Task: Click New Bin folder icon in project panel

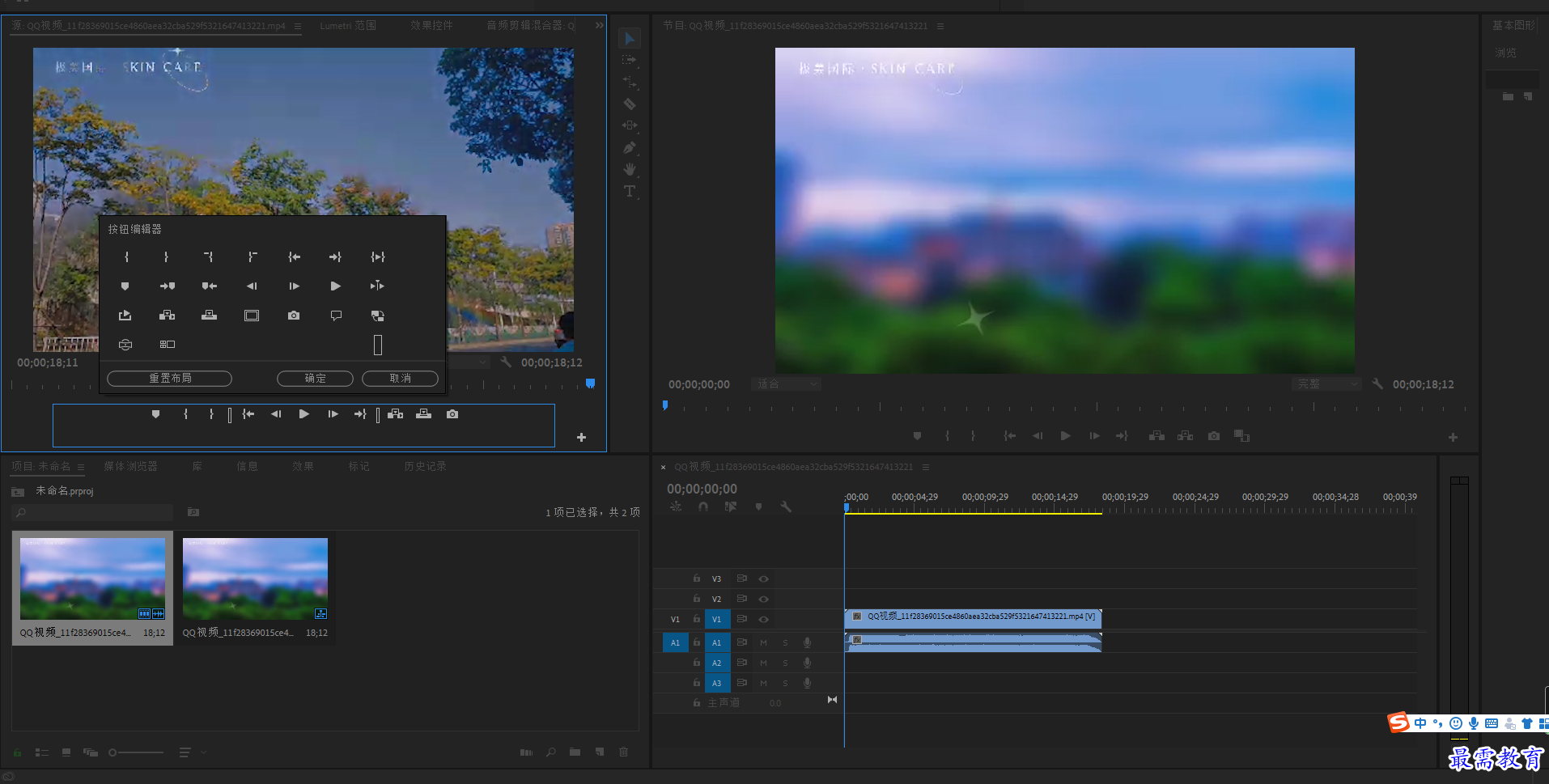Action: [x=575, y=752]
